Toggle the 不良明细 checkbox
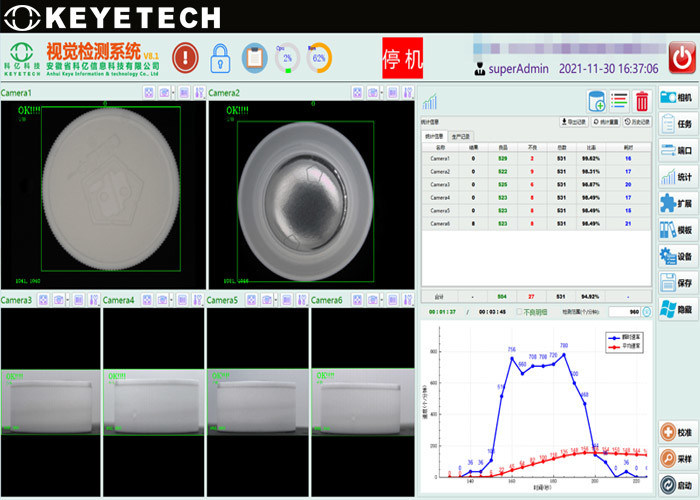The height and width of the screenshot is (500, 700). click(521, 311)
